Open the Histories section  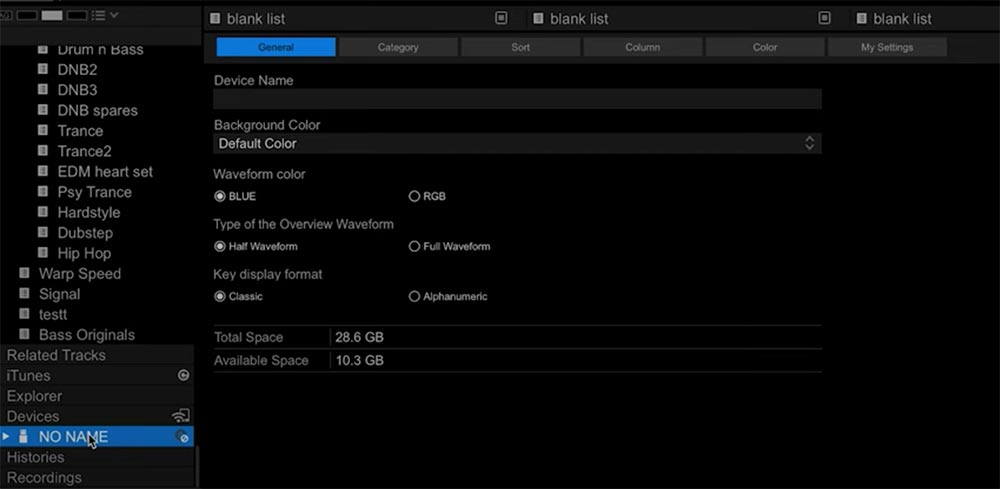(36, 457)
